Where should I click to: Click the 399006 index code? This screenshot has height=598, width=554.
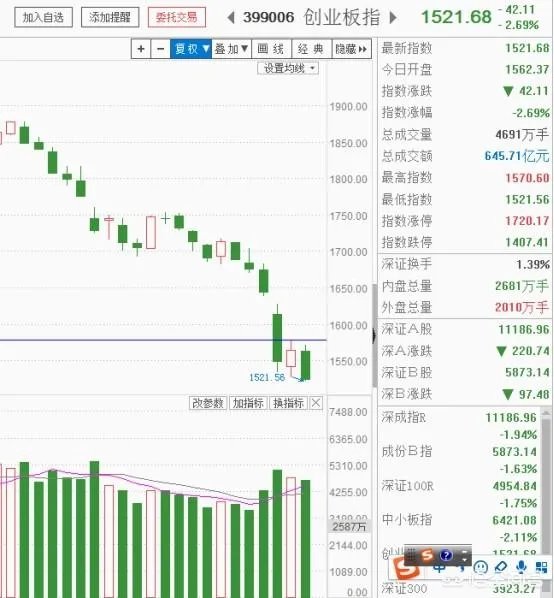268,17
